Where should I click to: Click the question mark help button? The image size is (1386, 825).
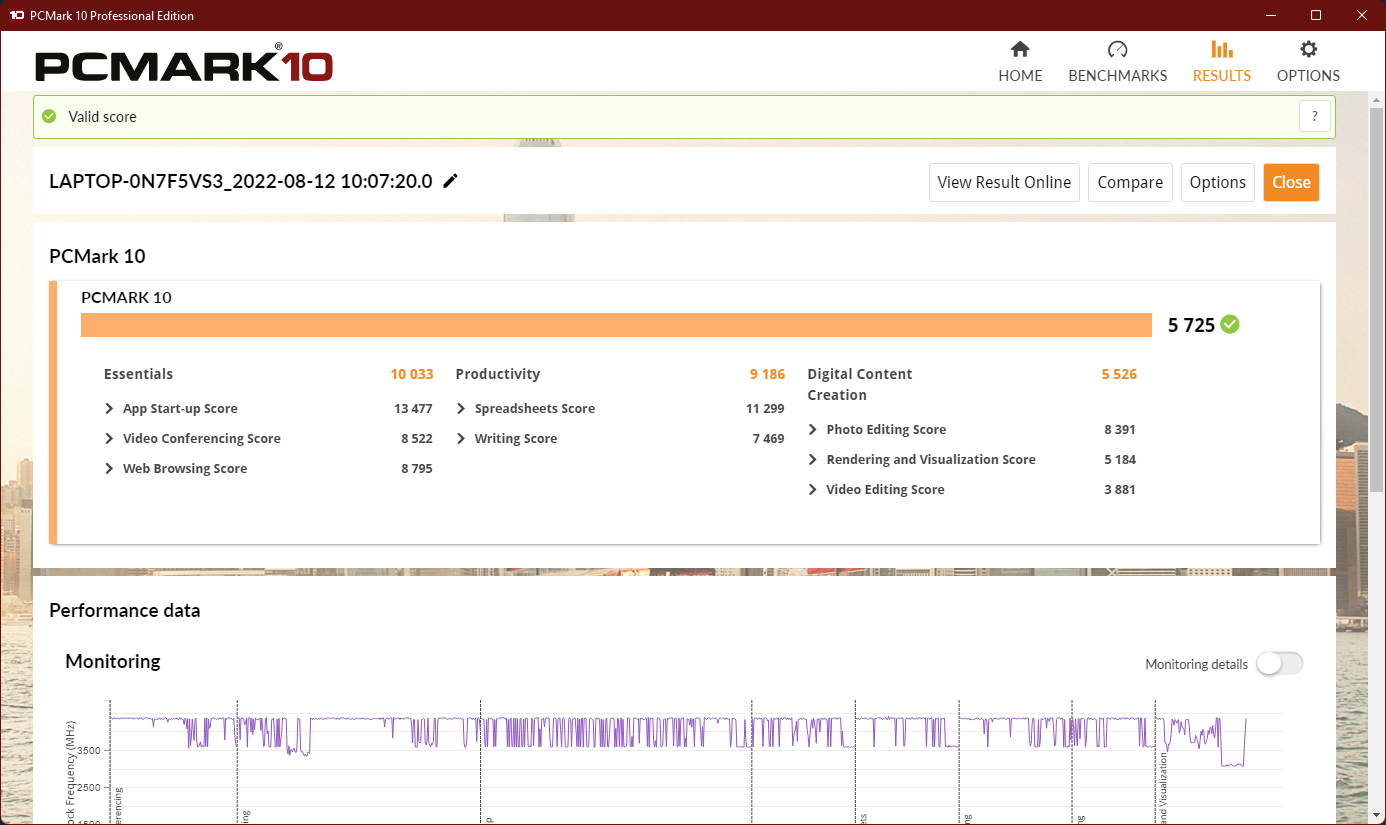(1315, 116)
